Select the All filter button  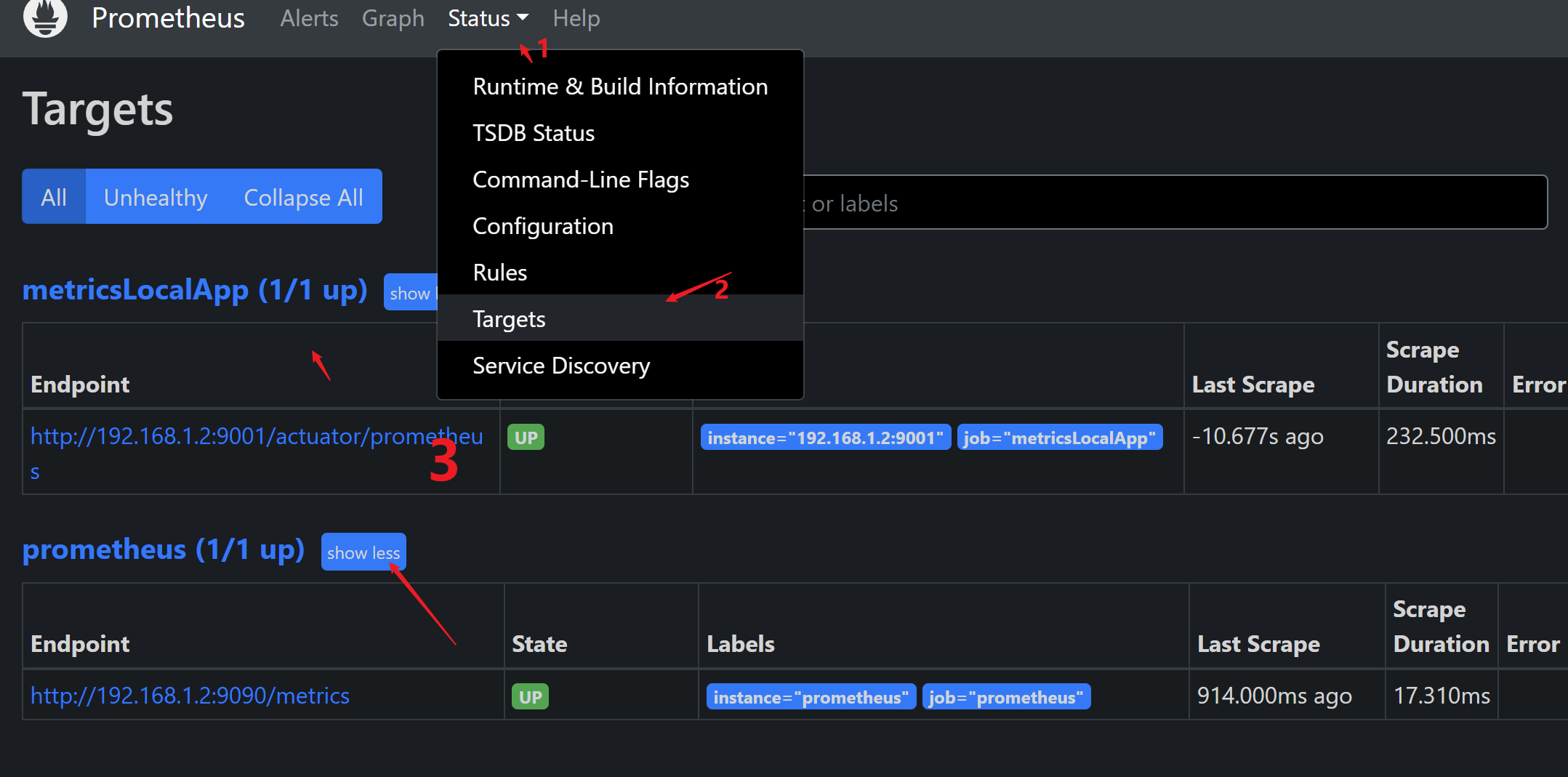[x=54, y=197]
